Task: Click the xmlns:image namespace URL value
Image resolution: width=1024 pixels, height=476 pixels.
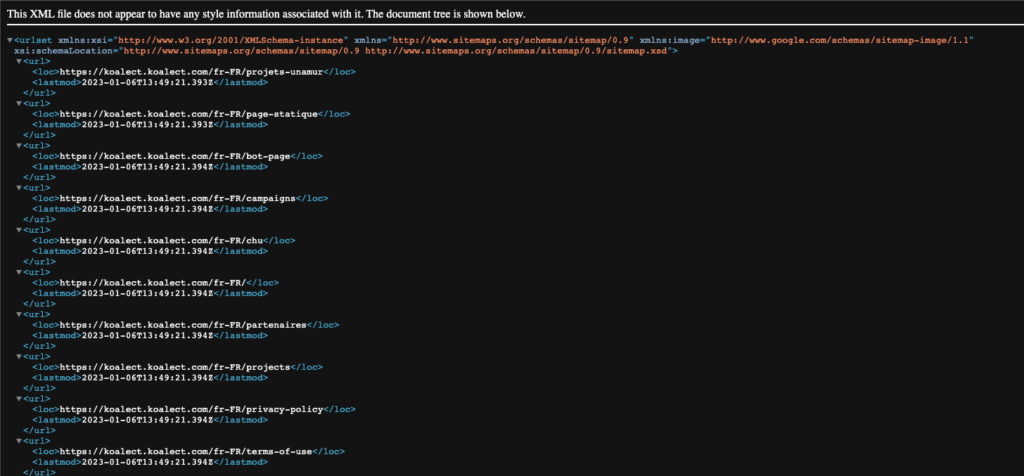Action: 842,40
